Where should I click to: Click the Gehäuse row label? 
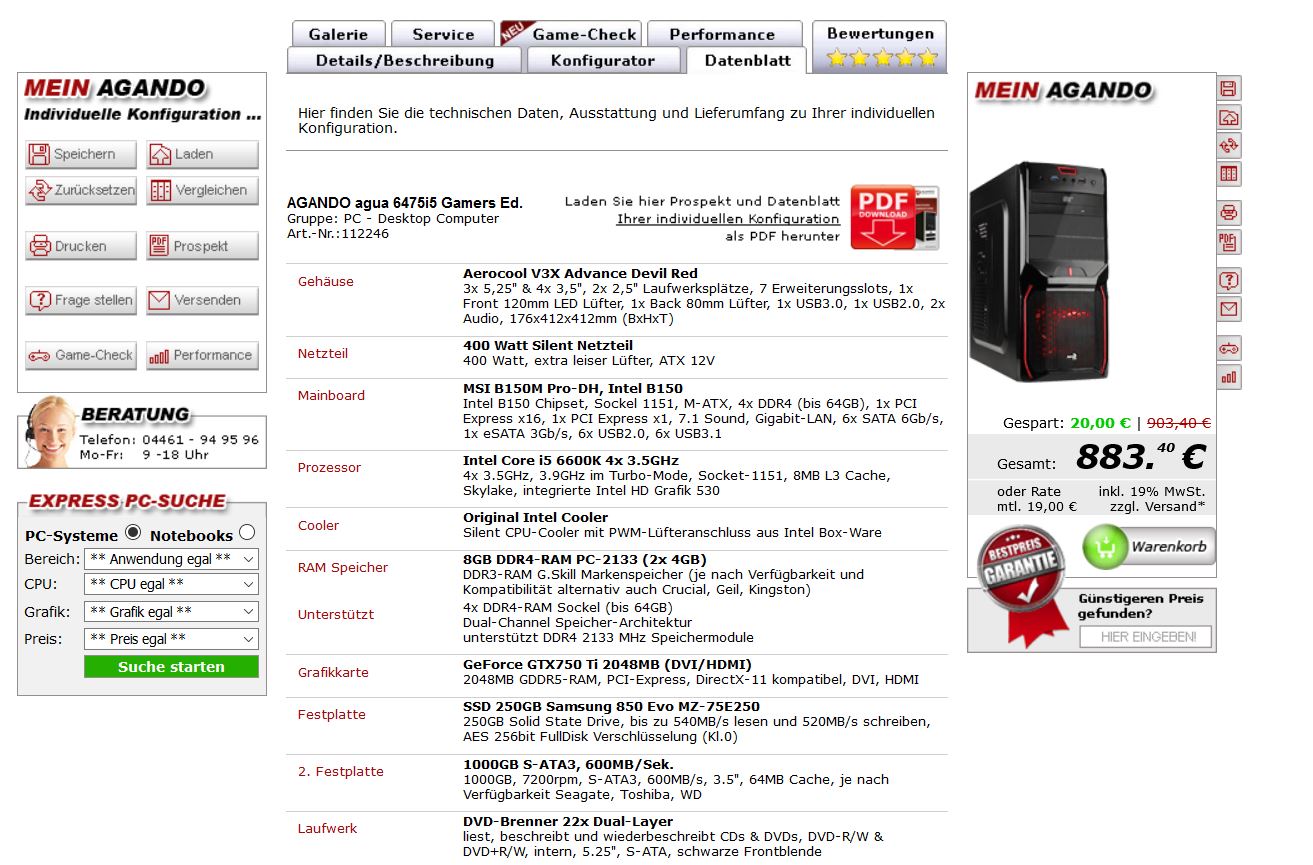coord(326,282)
